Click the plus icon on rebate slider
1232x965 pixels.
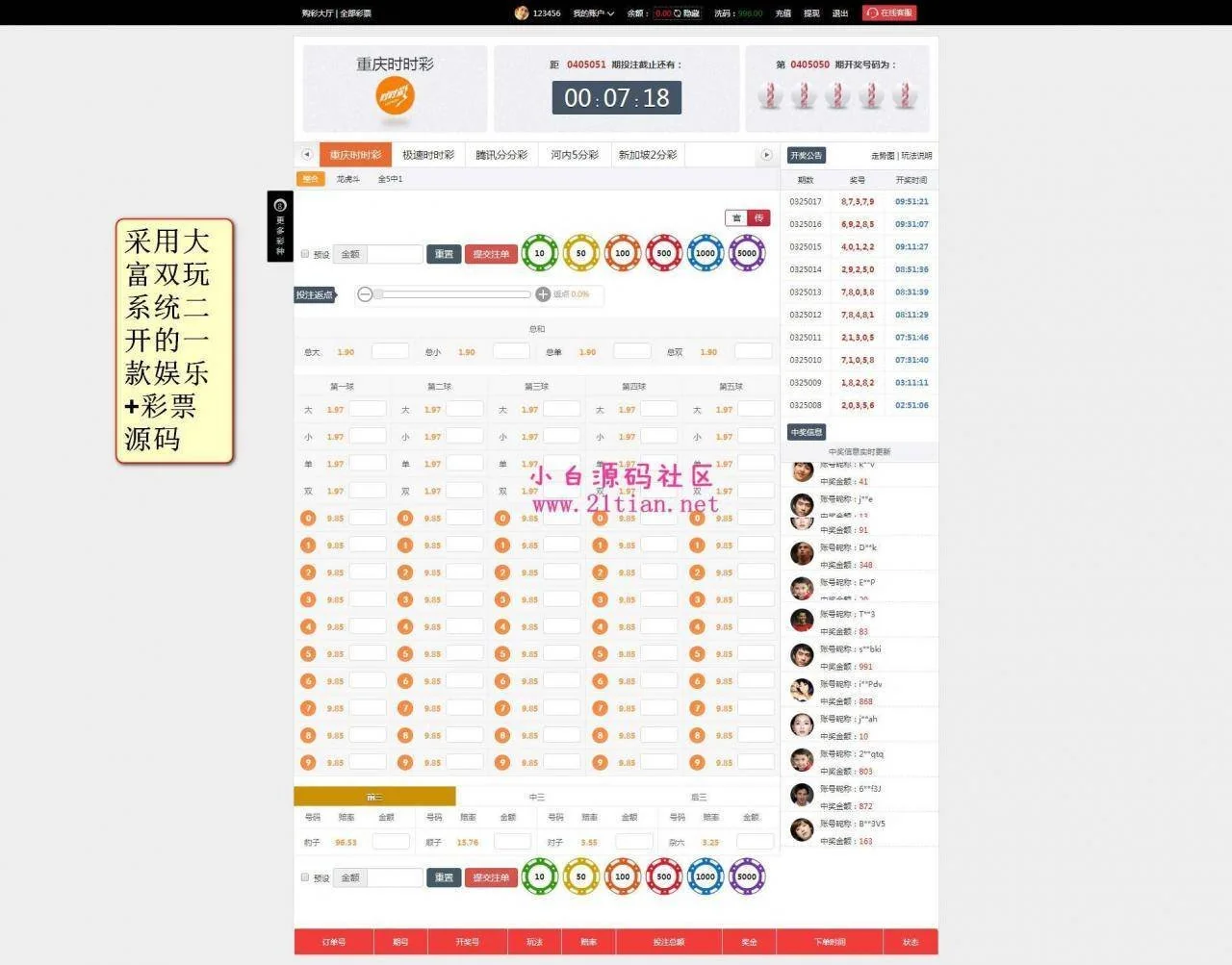543,294
